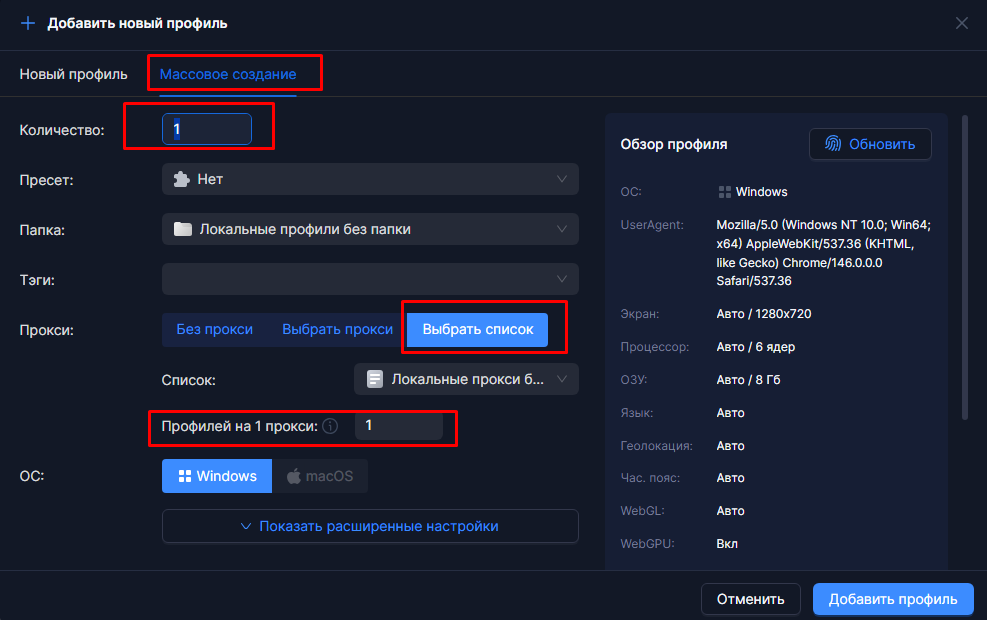Click the profile overview vertical scrollbar
This screenshot has width=987, height=620.
965,268
